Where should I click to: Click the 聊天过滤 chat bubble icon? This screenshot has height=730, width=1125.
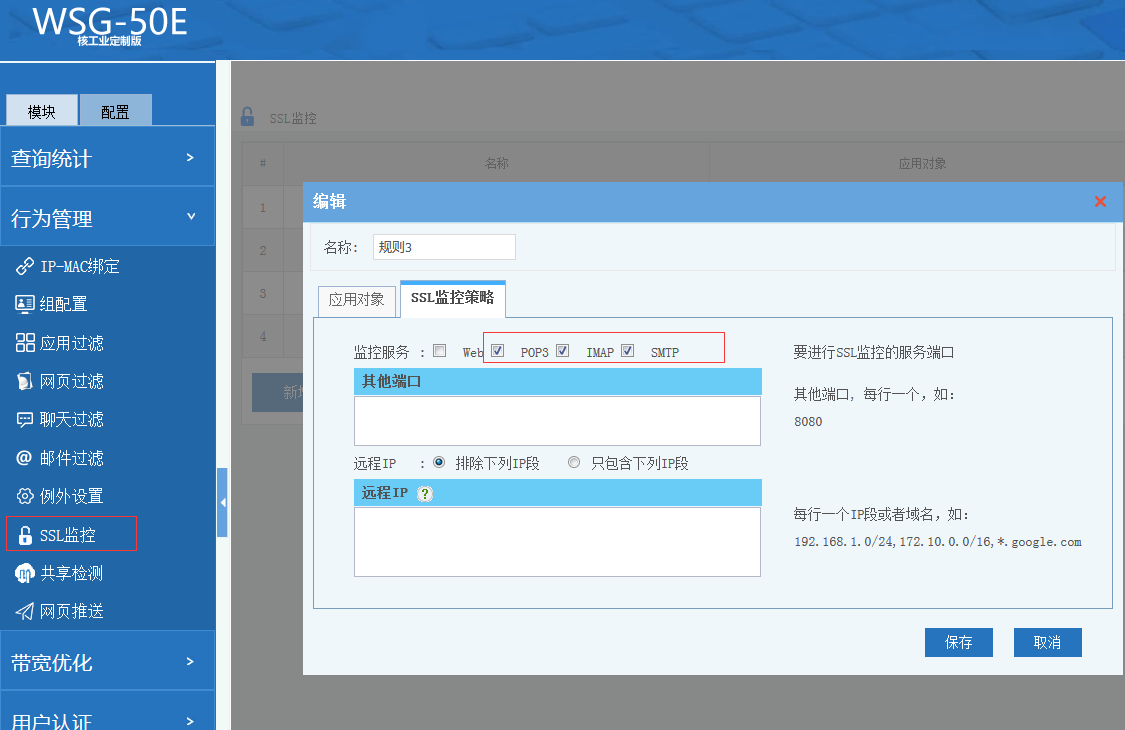25,419
